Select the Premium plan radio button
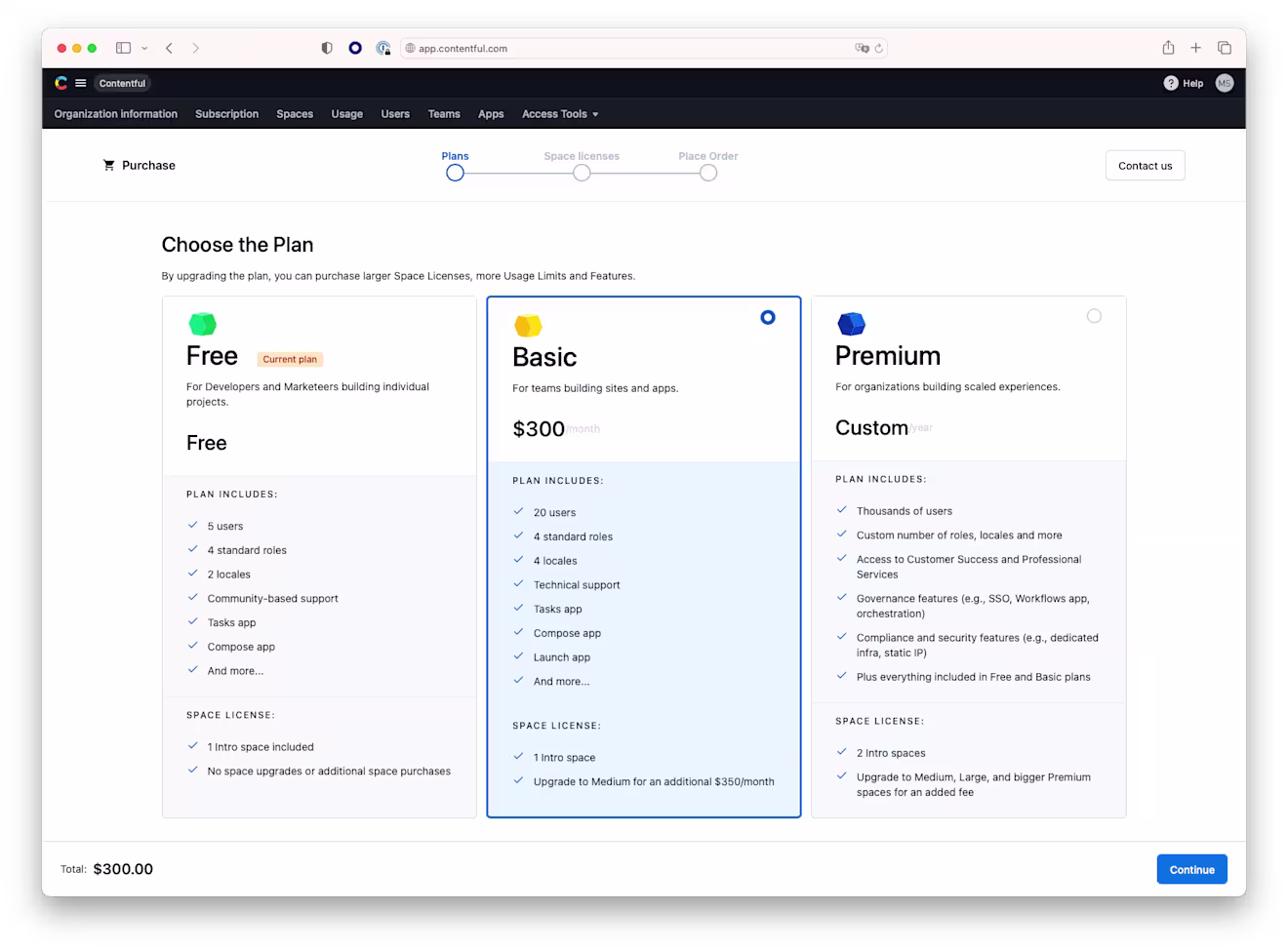Image resolution: width=1288 pixels, height=952 pixels. pyautogui.click(x=1094, y=316)
